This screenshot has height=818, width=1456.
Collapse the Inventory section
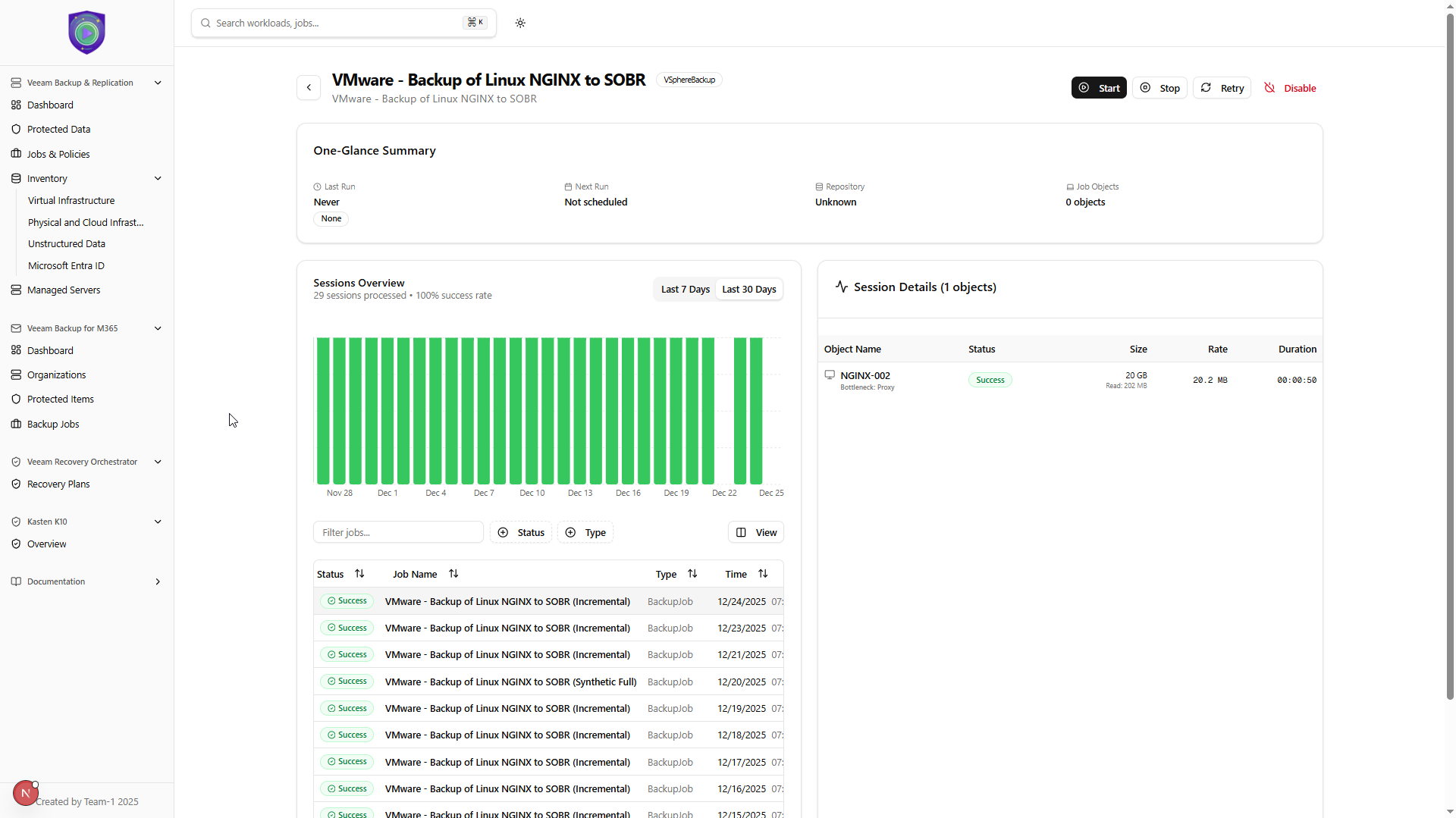pos(158,179)
